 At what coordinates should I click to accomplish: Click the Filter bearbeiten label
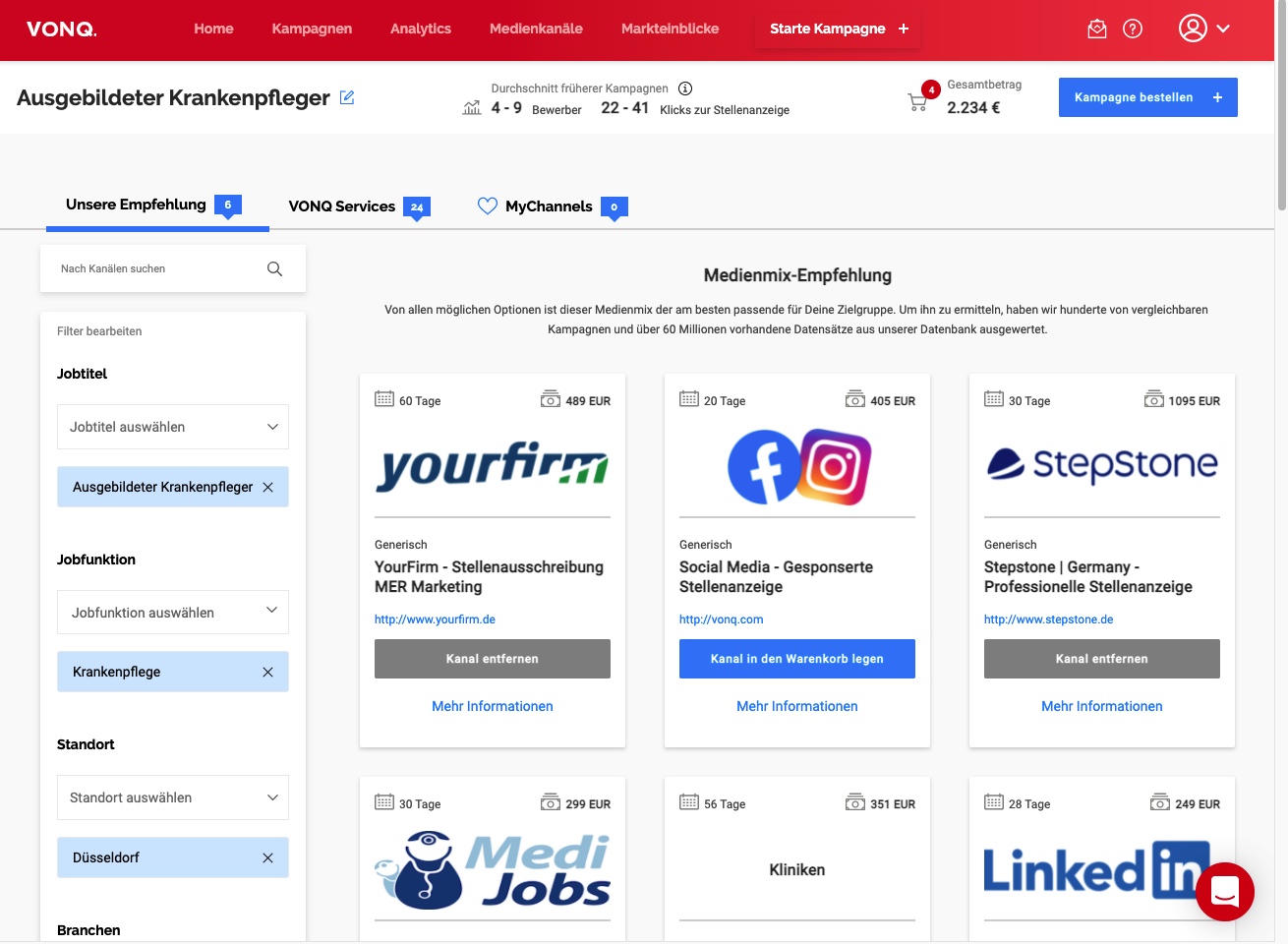pyautogui.click(x=99, y=331)
